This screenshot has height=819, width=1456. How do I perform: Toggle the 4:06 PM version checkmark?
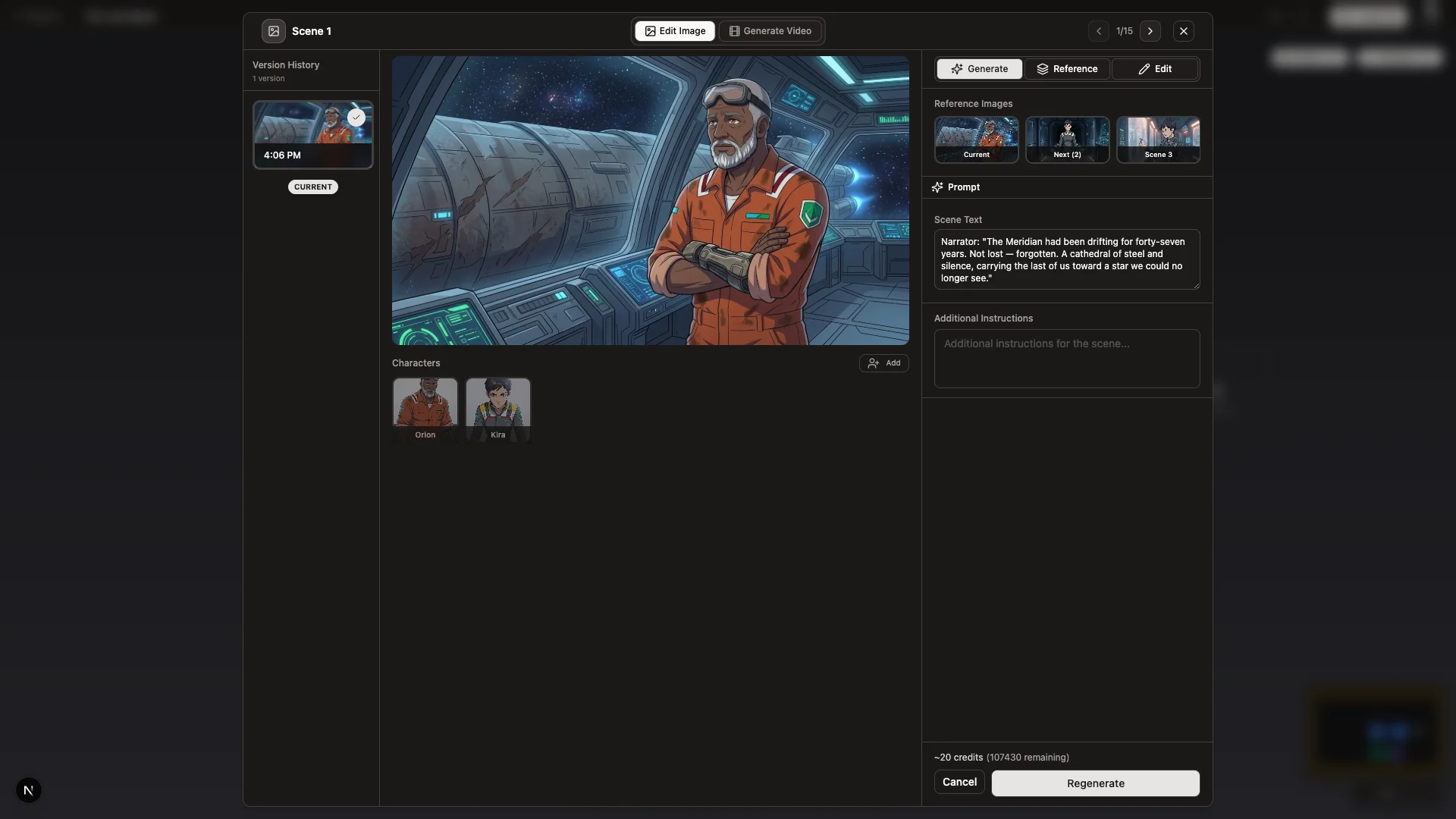coord(356,118)
